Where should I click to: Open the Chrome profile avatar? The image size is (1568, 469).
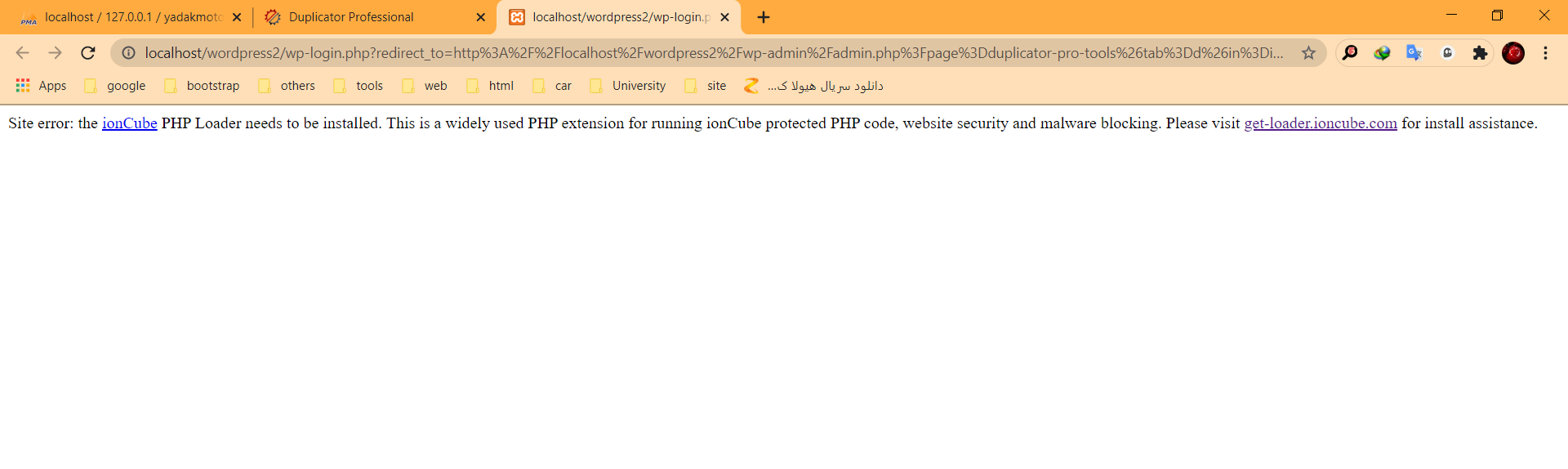coord(1513,53)
